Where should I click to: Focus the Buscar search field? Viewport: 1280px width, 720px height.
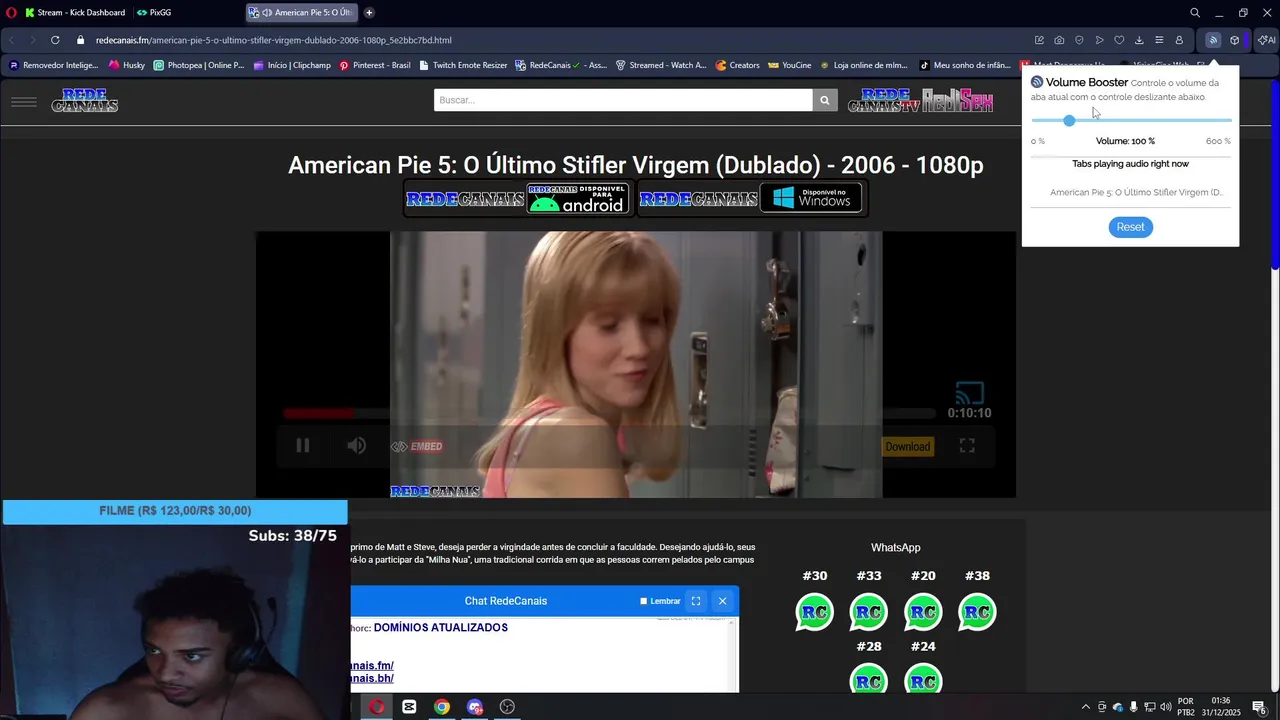[623, 100]
